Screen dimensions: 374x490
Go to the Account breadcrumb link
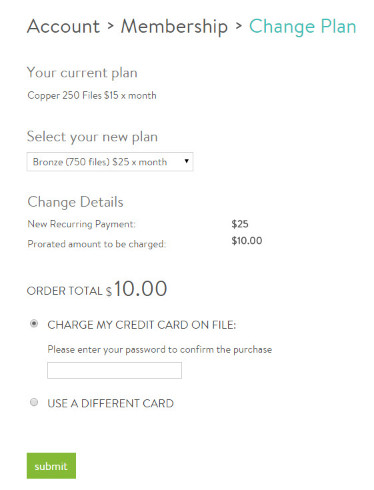point(63,26)
